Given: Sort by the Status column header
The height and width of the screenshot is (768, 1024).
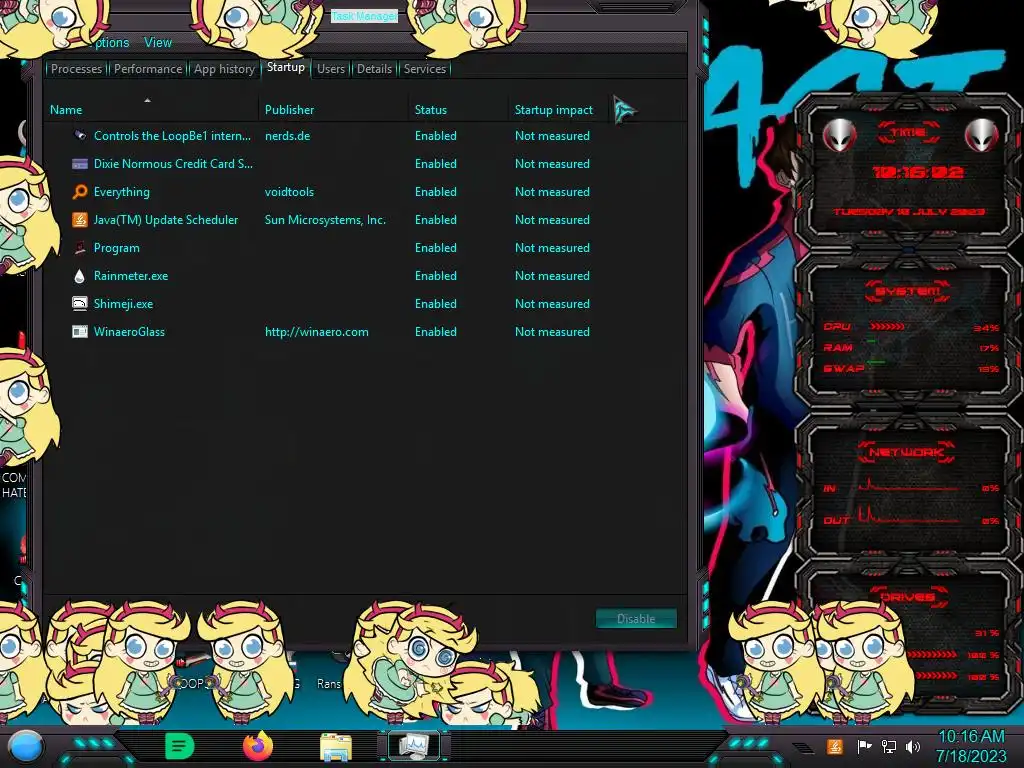Looking at the screenshot, I should [458, 109].
